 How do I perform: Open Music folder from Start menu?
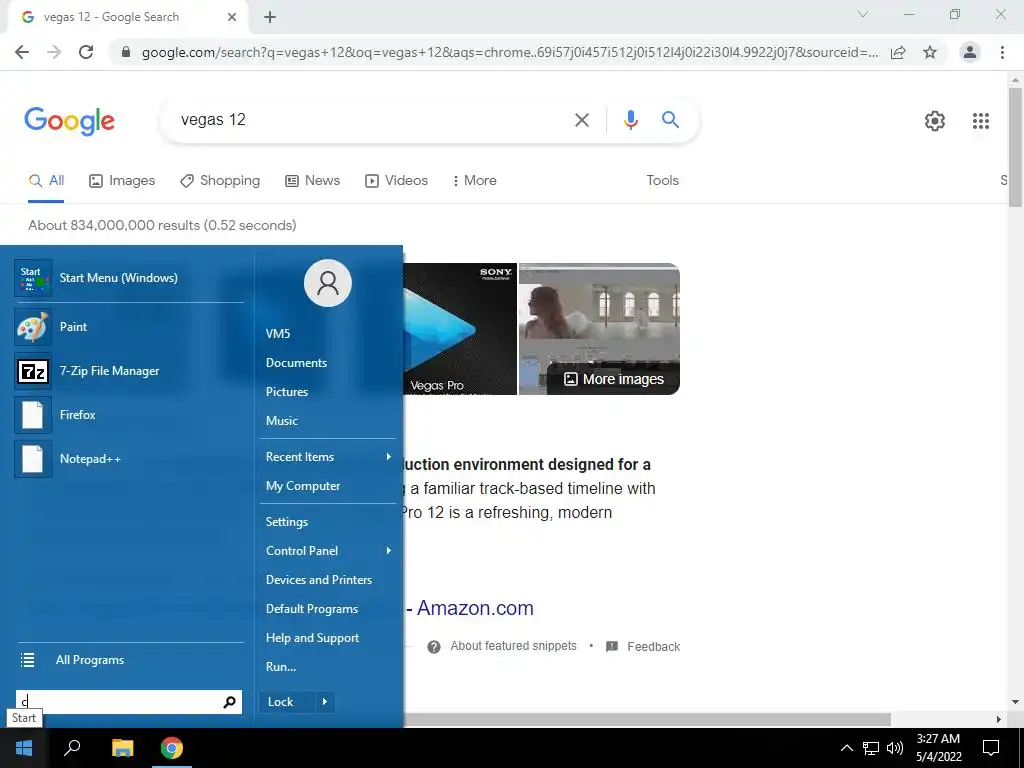[x=328, y=421]
